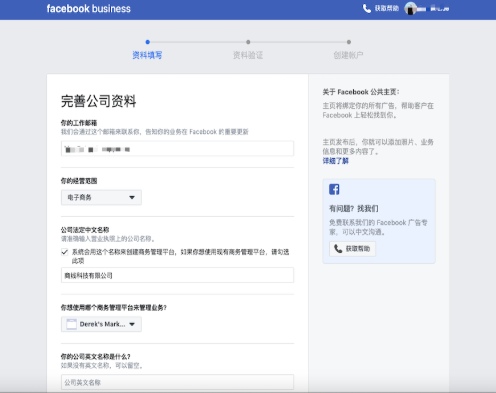Click the 创建帐户 step dot
This screenshot has width=496, height=393.
pyautogui.click(x=349, y=42)
